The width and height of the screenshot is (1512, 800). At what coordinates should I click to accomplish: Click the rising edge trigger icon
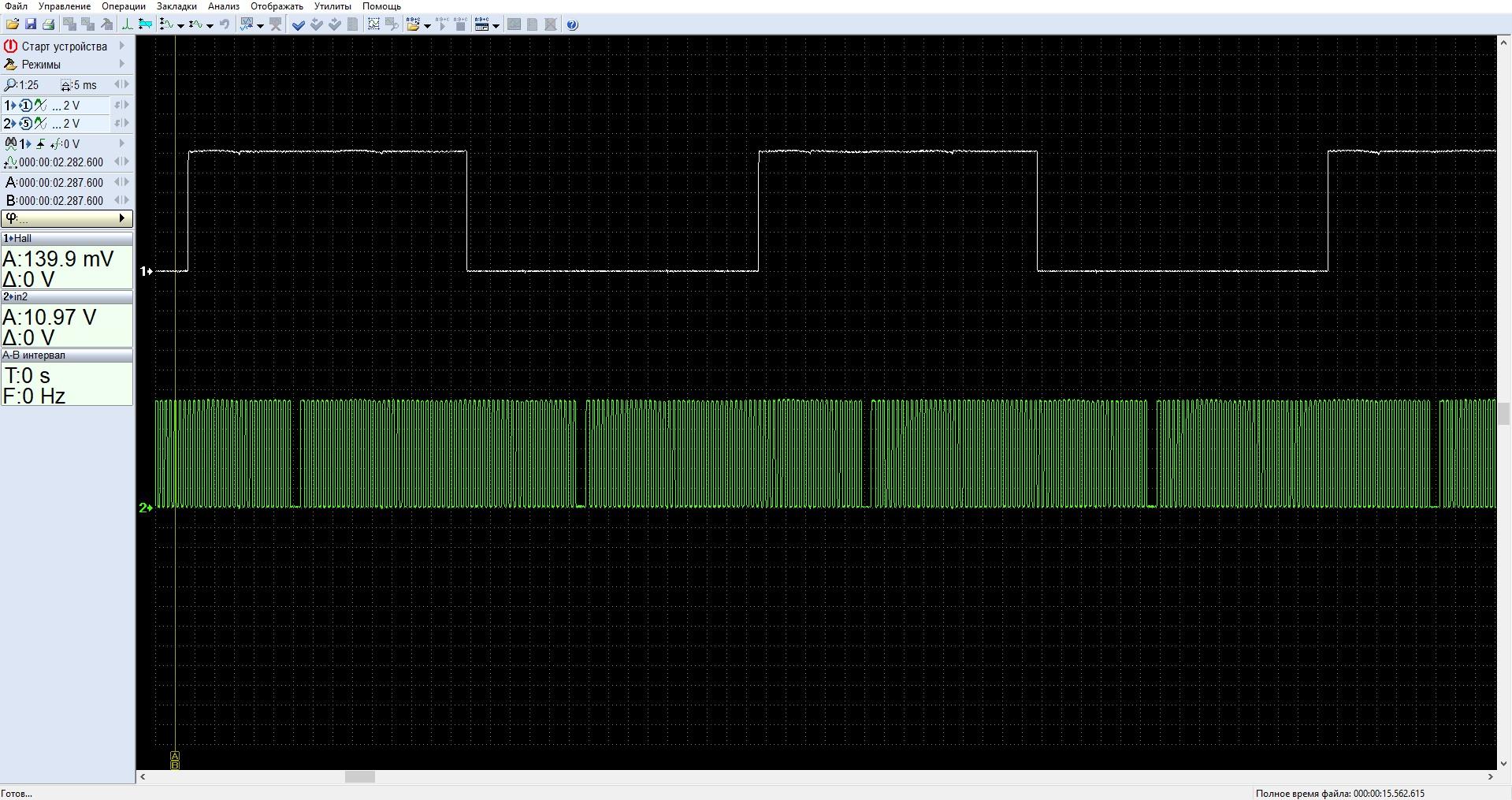point(41,143)
